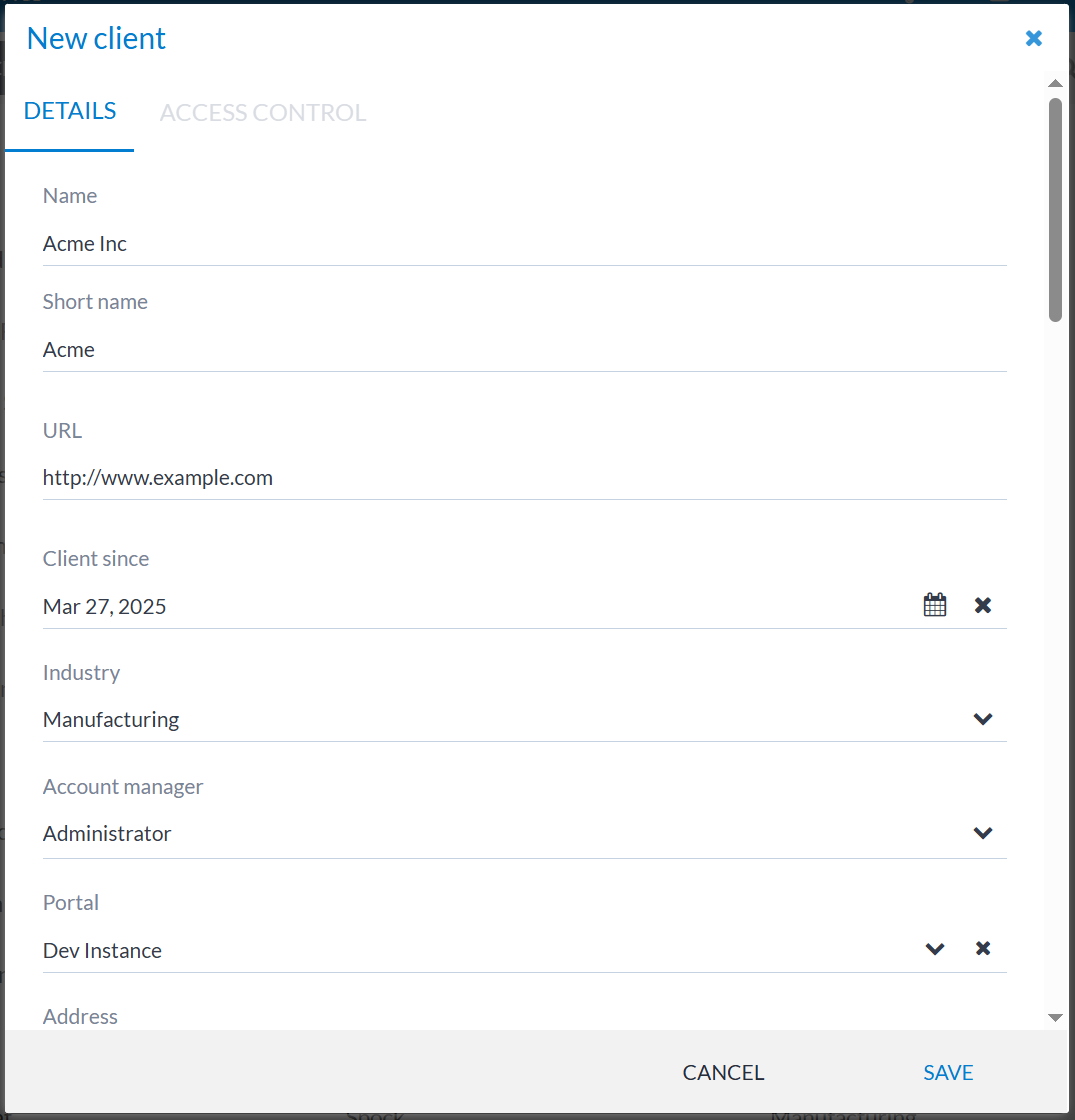Save the new client
1075x1120 pixels.
tap(948, 1073)
